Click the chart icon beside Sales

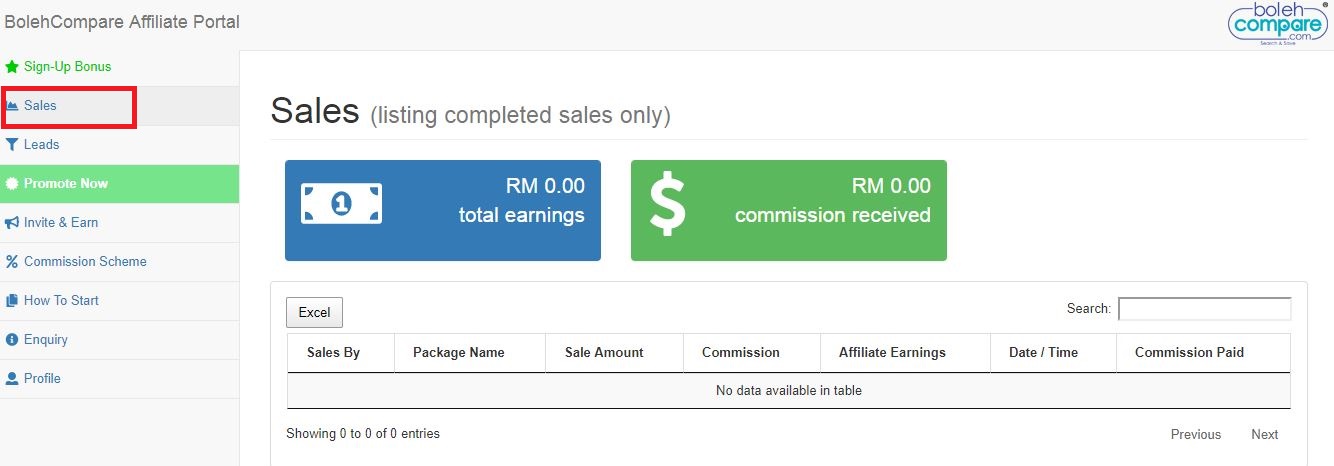point(12,106)
